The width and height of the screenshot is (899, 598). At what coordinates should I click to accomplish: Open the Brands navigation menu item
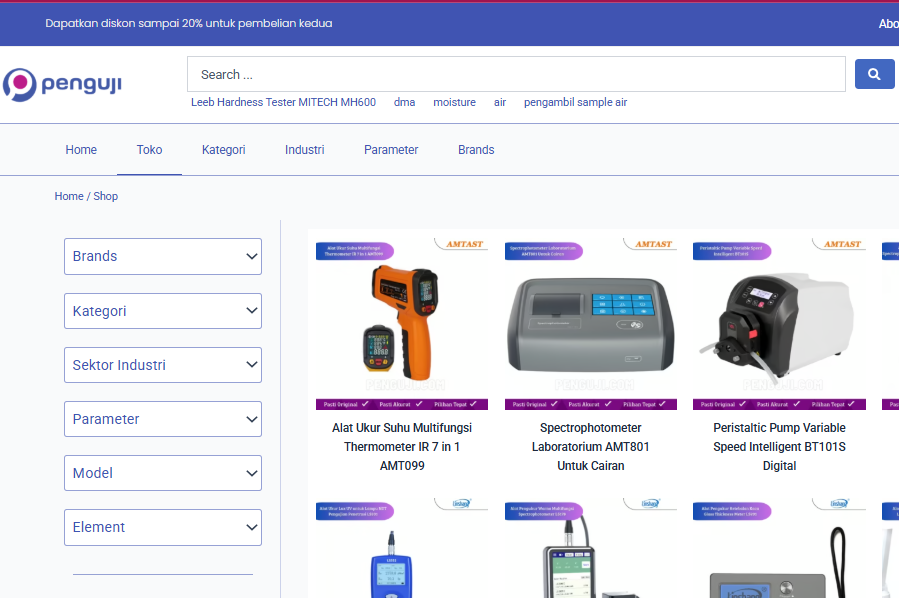[476, 150]
